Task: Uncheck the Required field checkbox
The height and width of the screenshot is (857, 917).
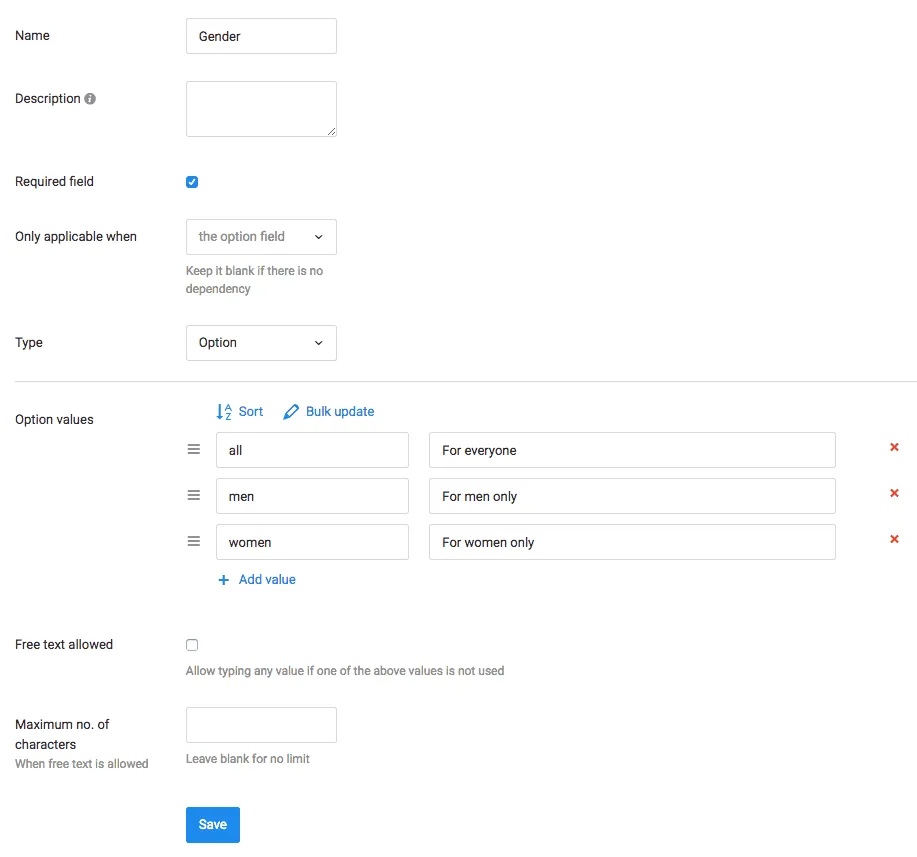Action: [192, 182]
